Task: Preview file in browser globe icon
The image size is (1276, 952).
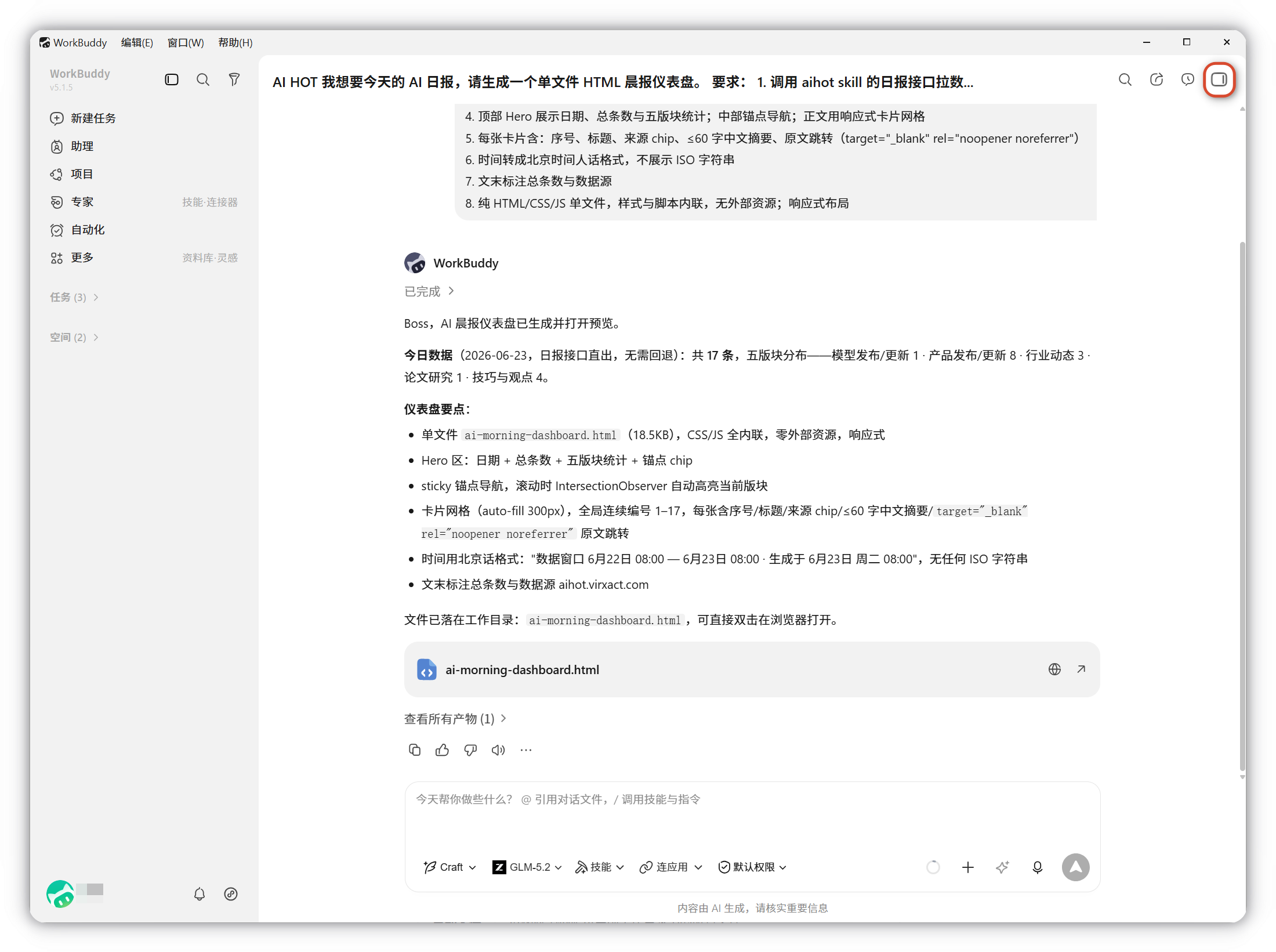Action: (x=1054, y=669)
